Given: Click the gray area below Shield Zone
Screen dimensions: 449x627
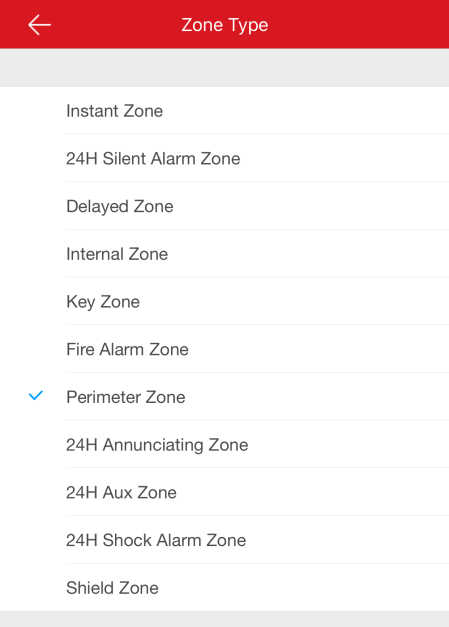Looking at the screenshot, I should (x=224, y=619).
